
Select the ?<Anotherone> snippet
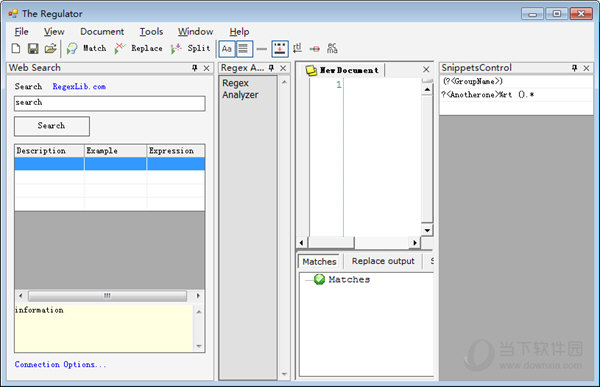pos(487,95)
